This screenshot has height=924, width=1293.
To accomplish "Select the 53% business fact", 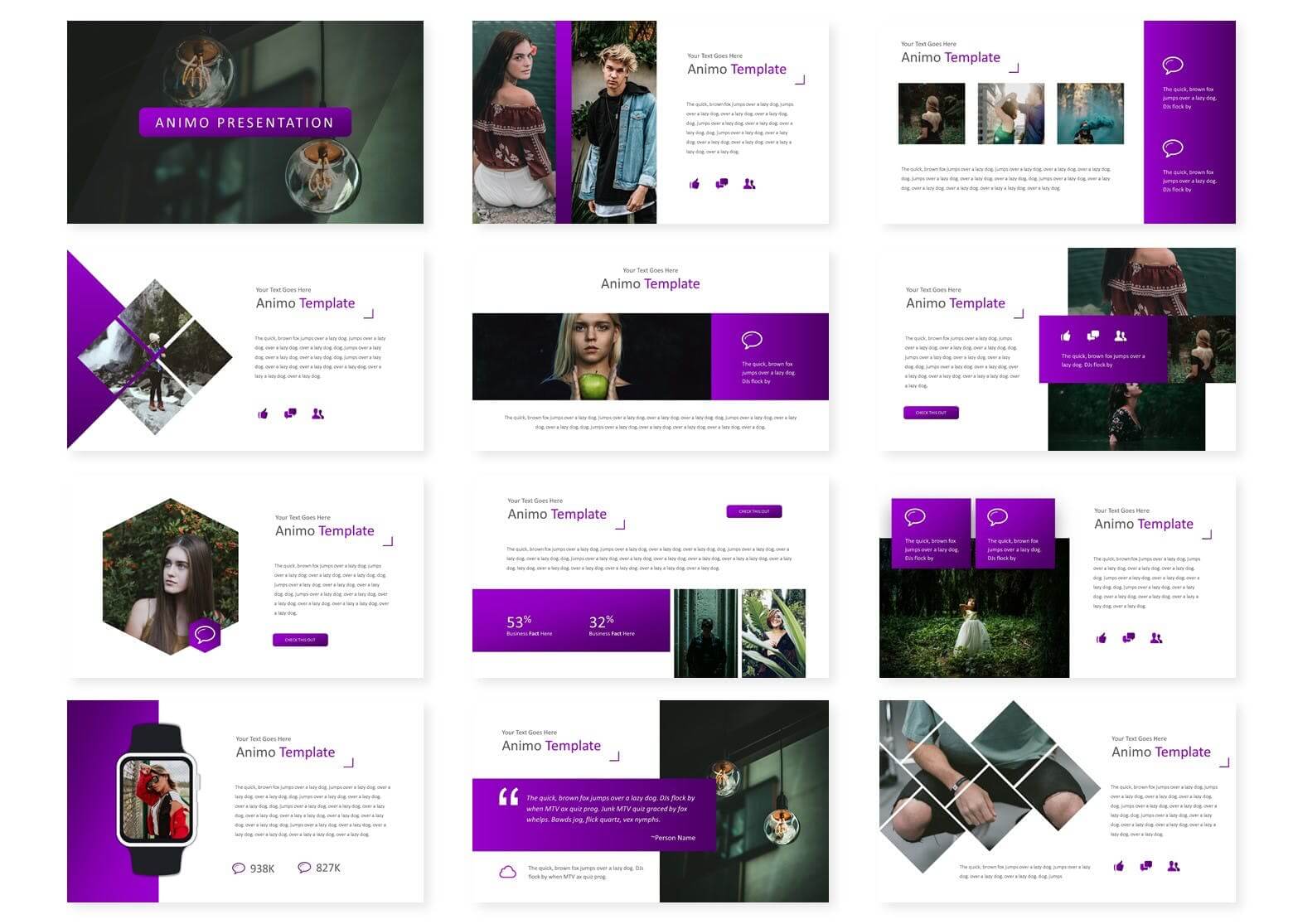I will pyautogui.click(x=529, y=626).
